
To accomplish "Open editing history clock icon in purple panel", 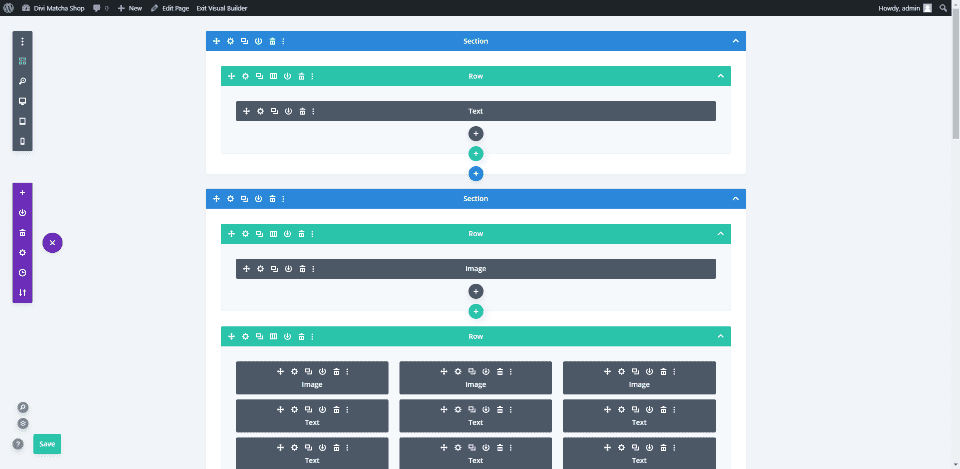I will [23, 272].
